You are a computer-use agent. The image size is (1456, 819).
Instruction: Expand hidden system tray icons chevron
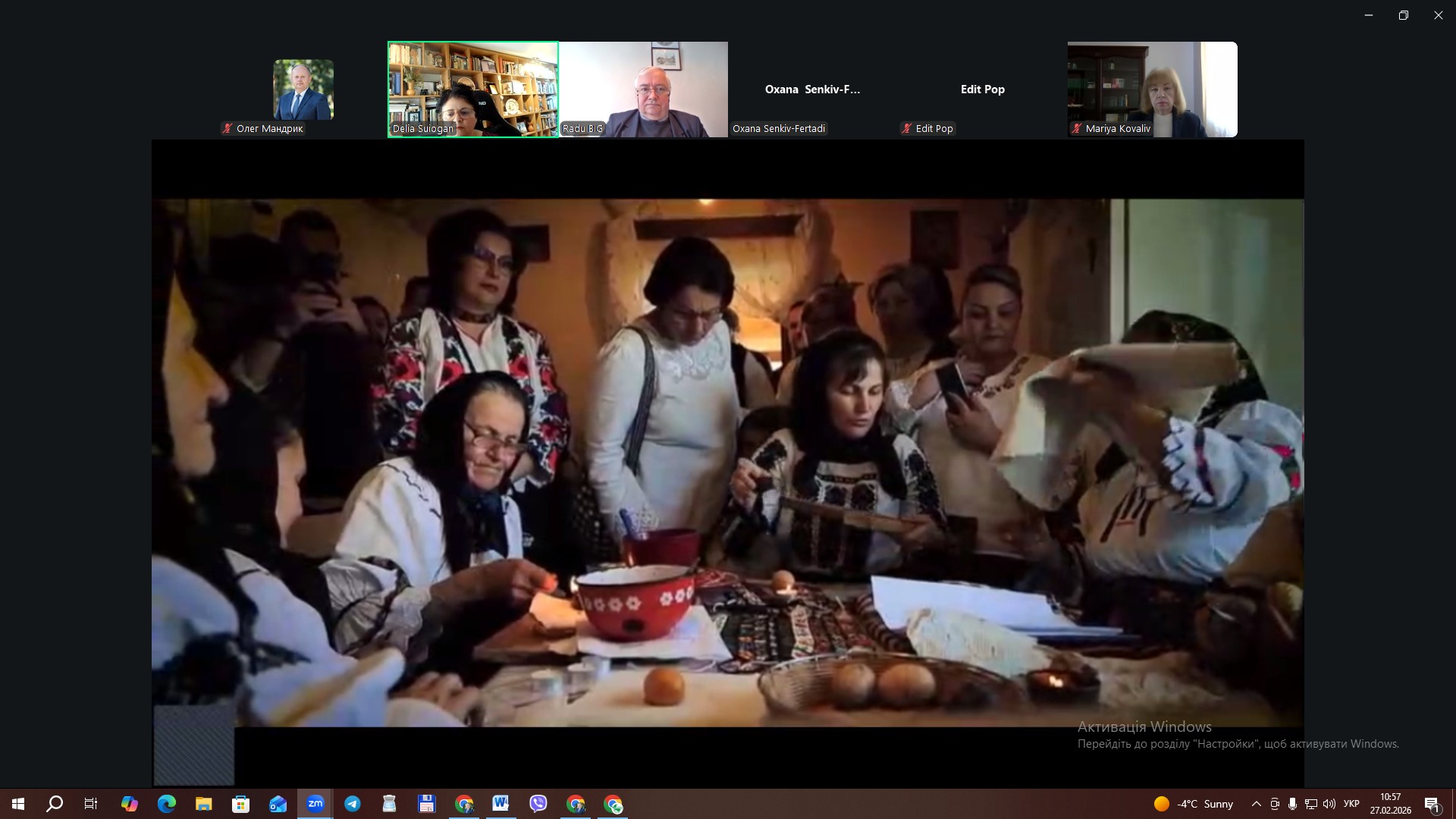(x=1257, y=804)
